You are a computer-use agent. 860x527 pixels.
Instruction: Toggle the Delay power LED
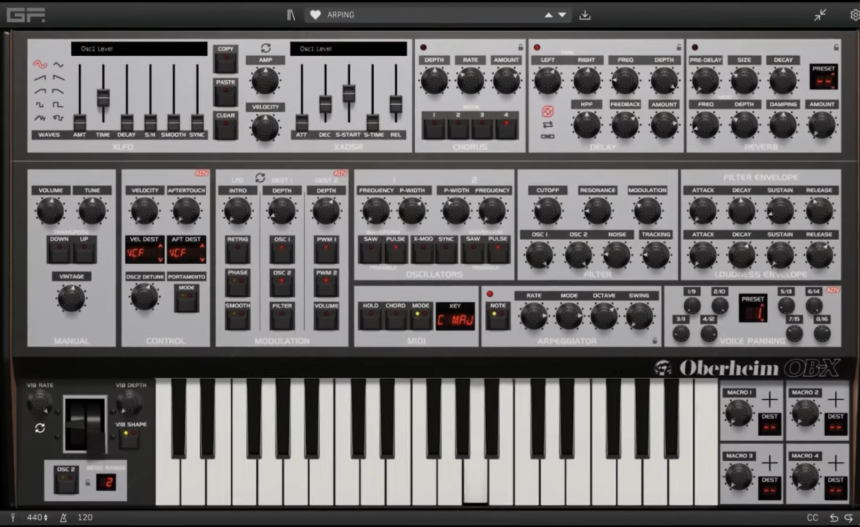pyautogui.click(x=537, y=48)
